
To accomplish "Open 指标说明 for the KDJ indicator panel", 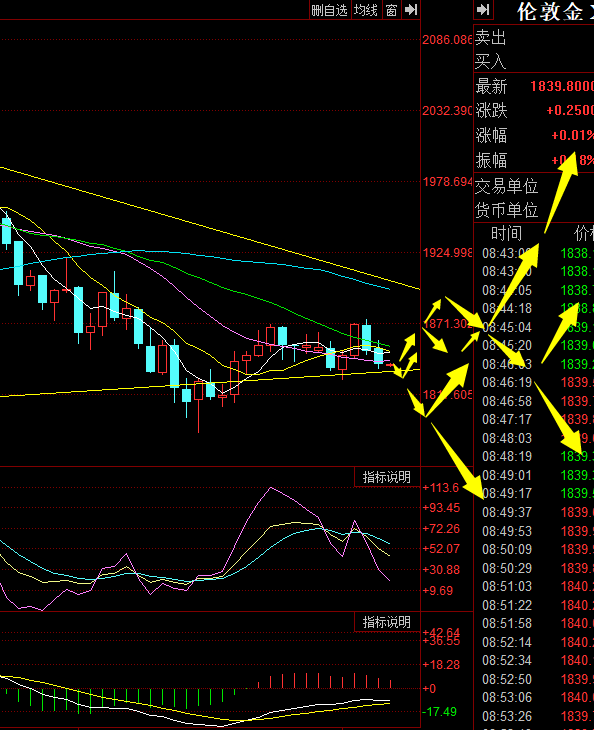I will tap(387, 477).
